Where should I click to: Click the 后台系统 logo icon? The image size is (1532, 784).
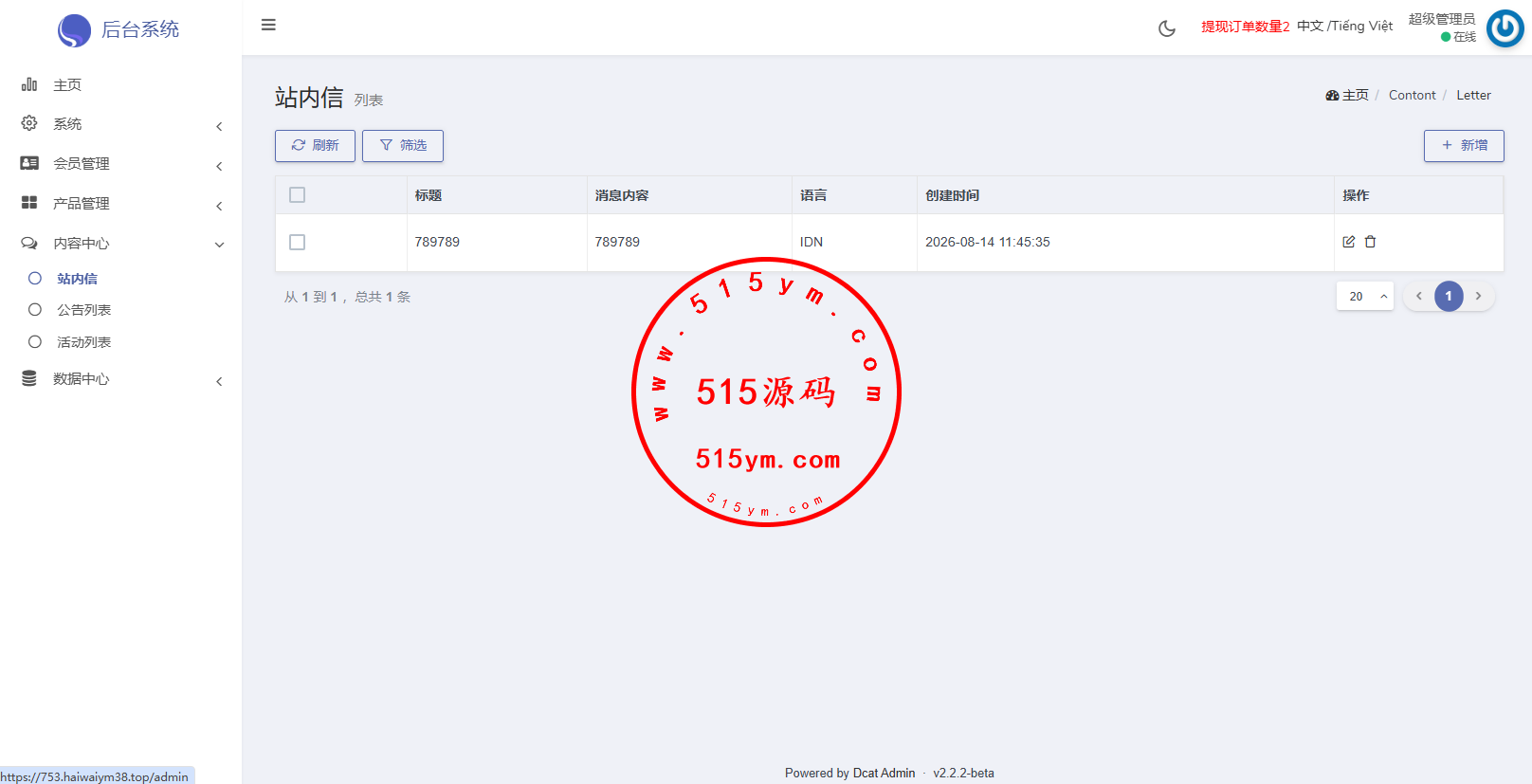coord(74,30)
